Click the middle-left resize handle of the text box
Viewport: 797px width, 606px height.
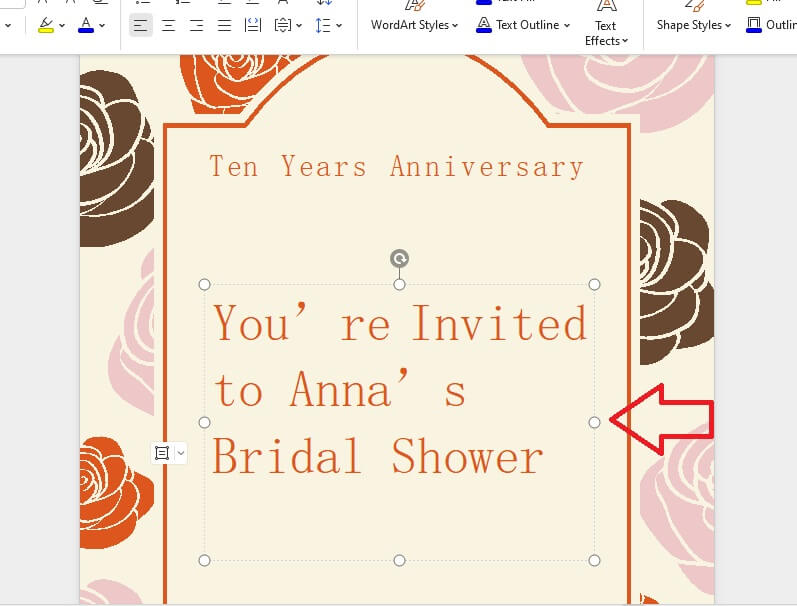204,422
